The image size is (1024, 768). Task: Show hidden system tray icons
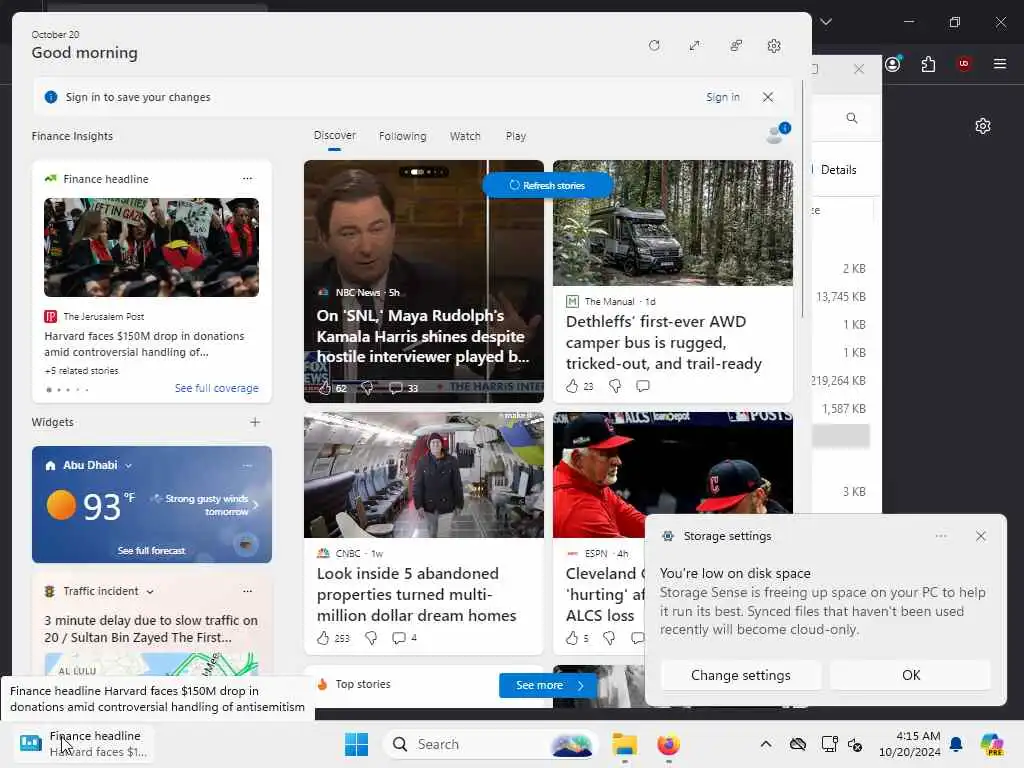(765, 744)
